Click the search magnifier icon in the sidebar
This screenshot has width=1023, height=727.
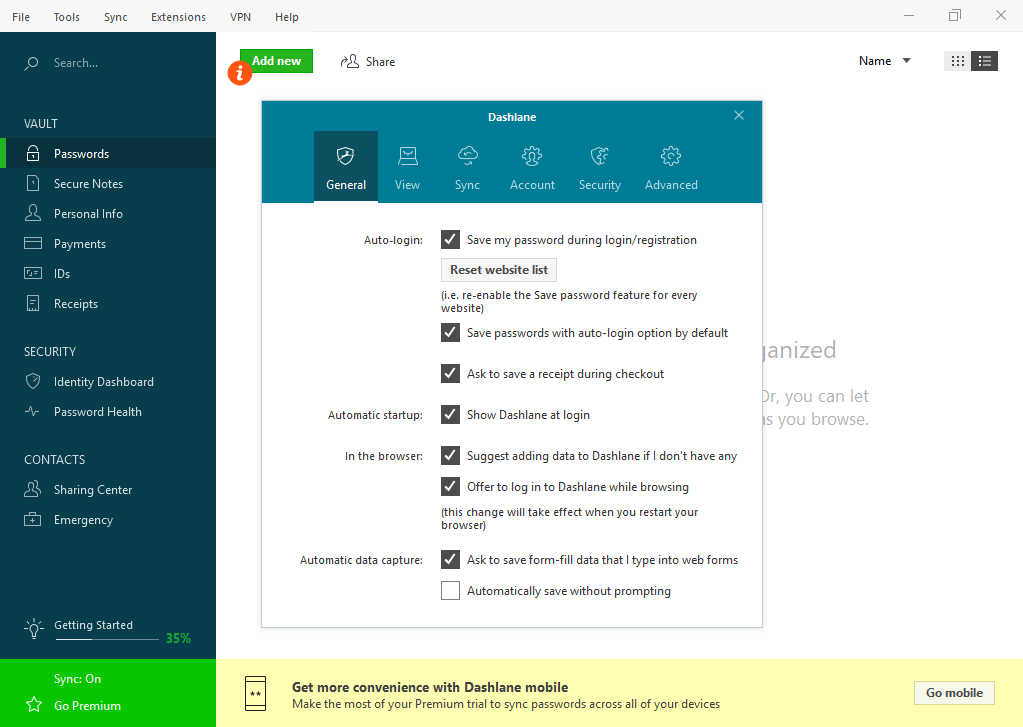point(31,63)
